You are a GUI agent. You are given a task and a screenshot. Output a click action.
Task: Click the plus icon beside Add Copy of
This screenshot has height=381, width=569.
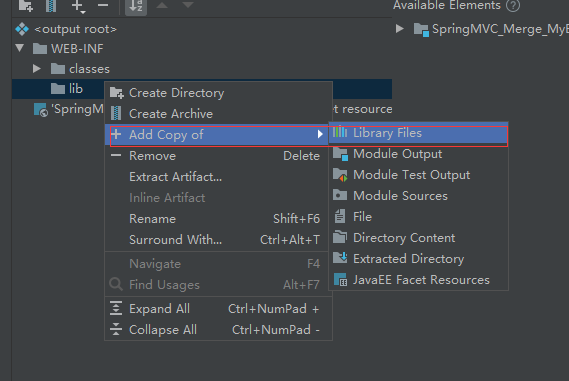[116, 134]
